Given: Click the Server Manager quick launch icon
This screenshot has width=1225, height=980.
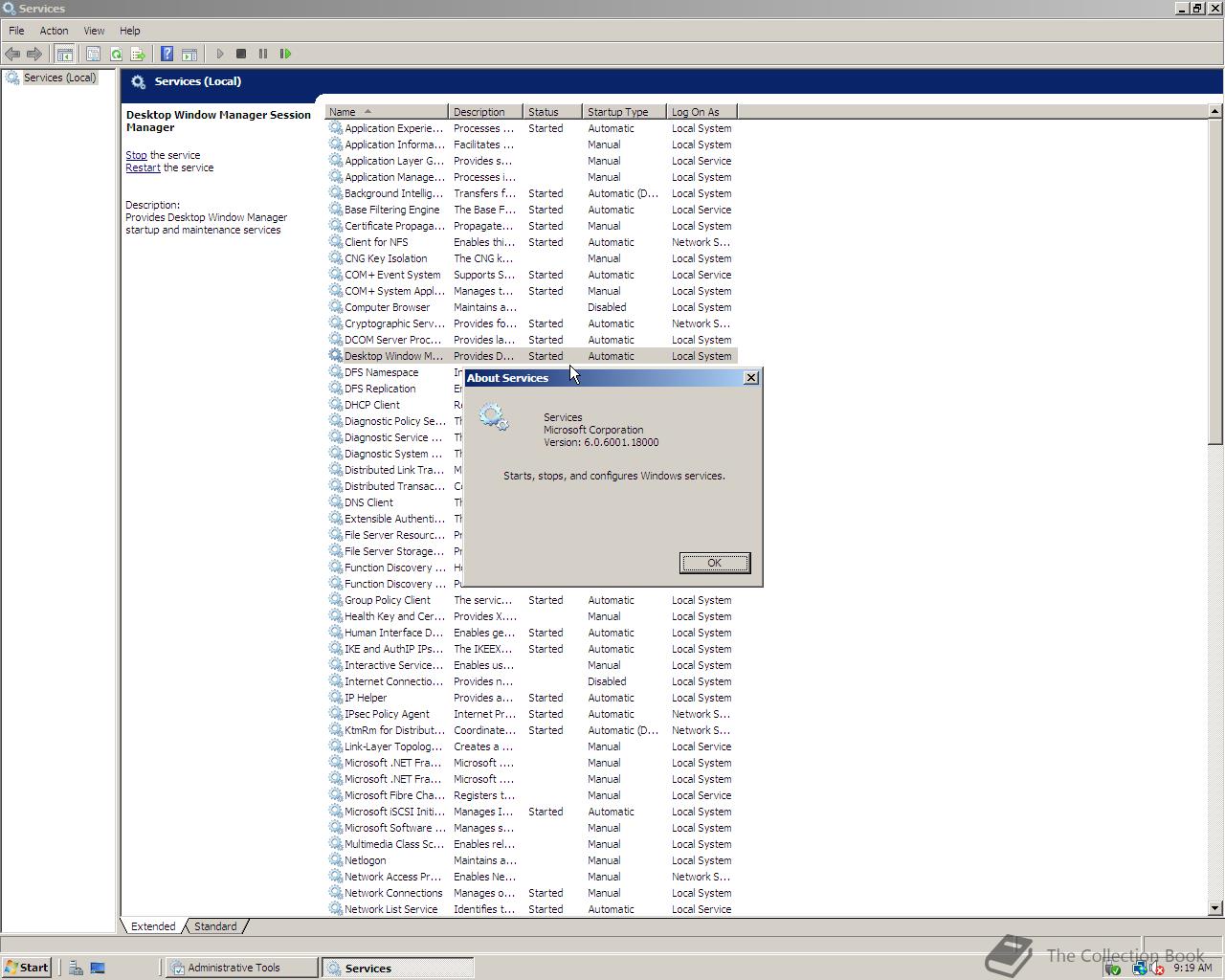Looking at the screenshot, I should 76,968.
